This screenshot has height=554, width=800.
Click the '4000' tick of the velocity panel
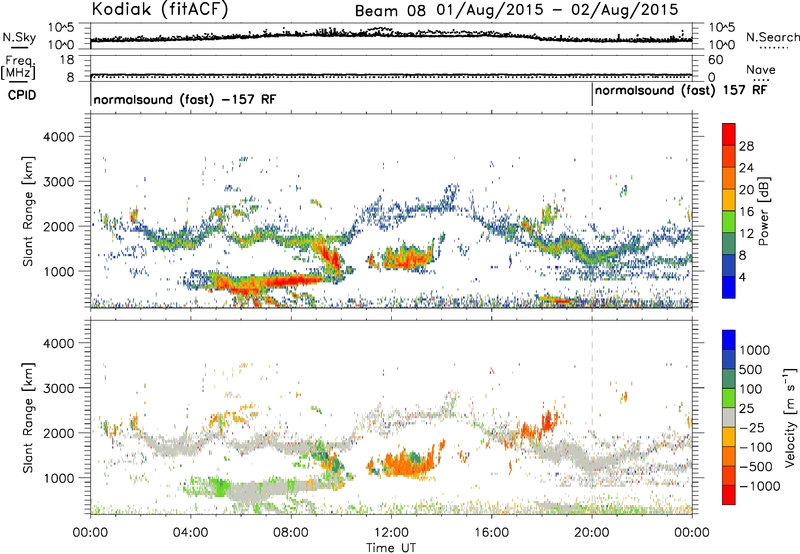(x=58, y=343)
